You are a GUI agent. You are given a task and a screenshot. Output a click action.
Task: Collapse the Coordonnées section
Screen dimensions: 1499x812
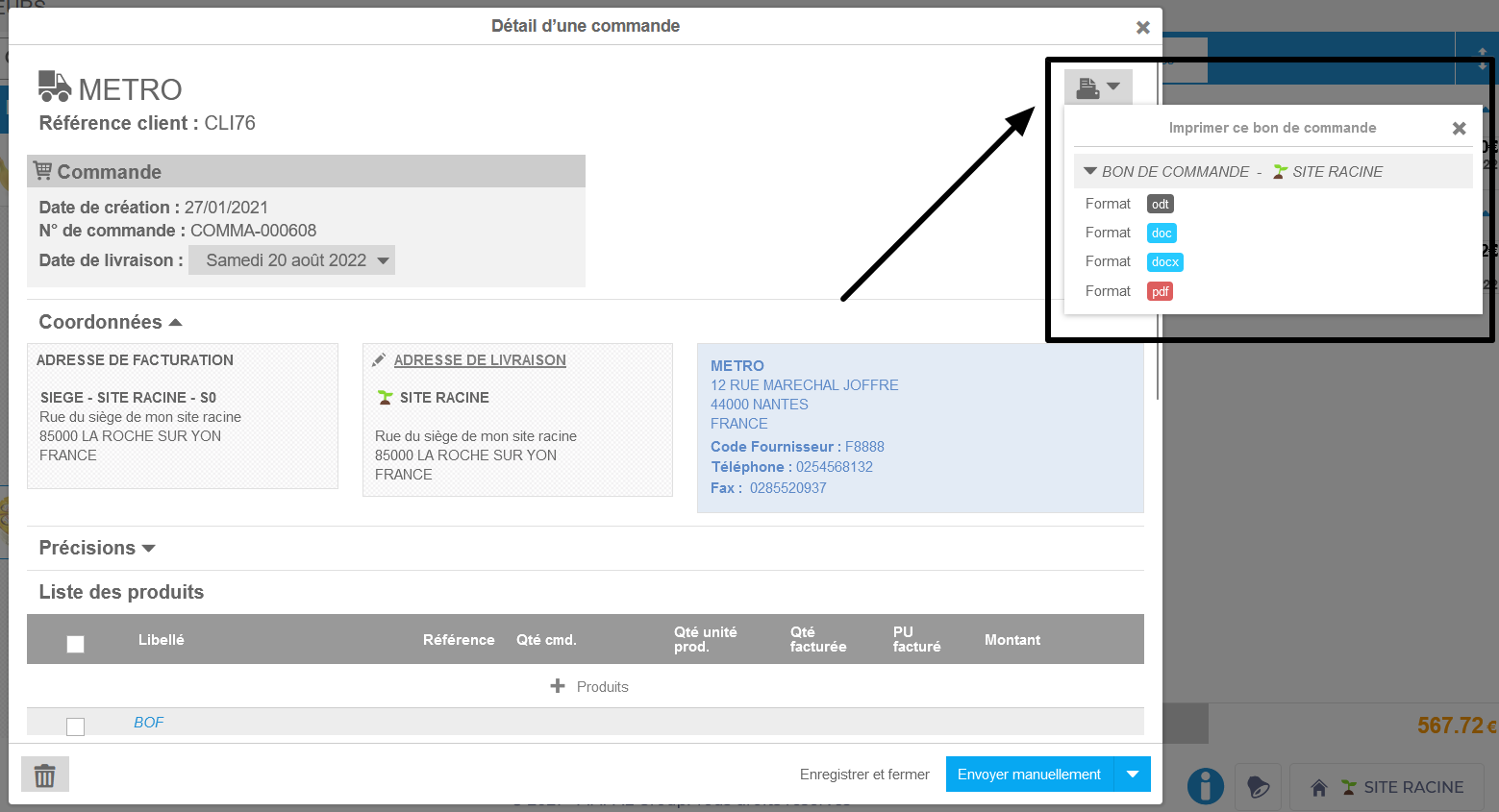point(175,323)
